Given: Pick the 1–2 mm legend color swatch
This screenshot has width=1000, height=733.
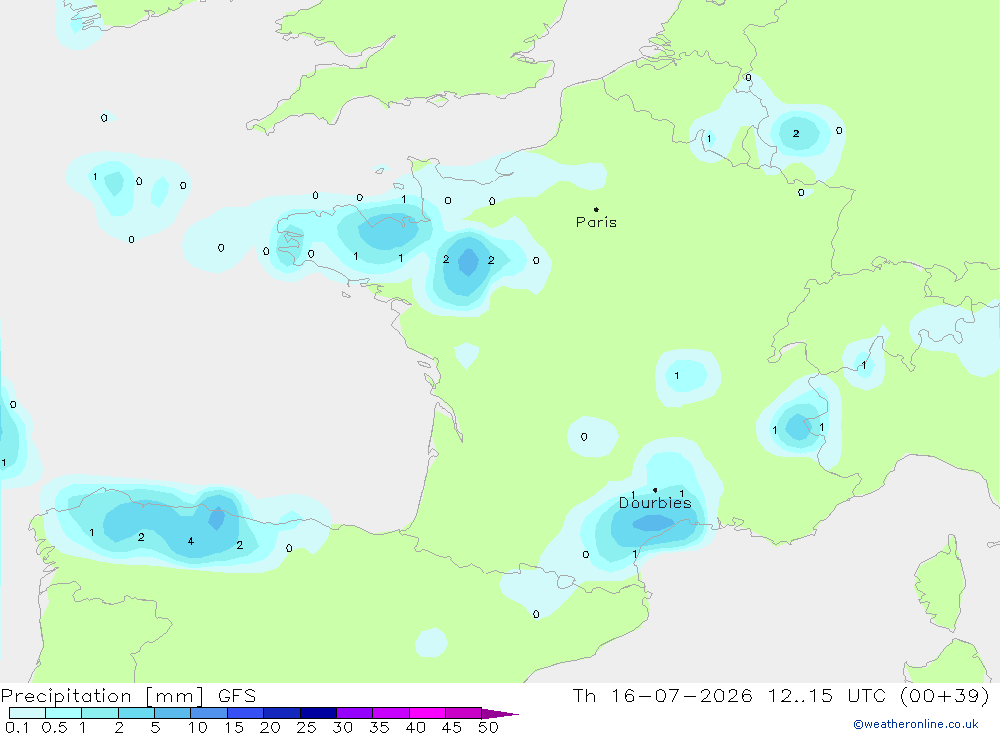Looking at the screenshot, I should pos(100,713).
